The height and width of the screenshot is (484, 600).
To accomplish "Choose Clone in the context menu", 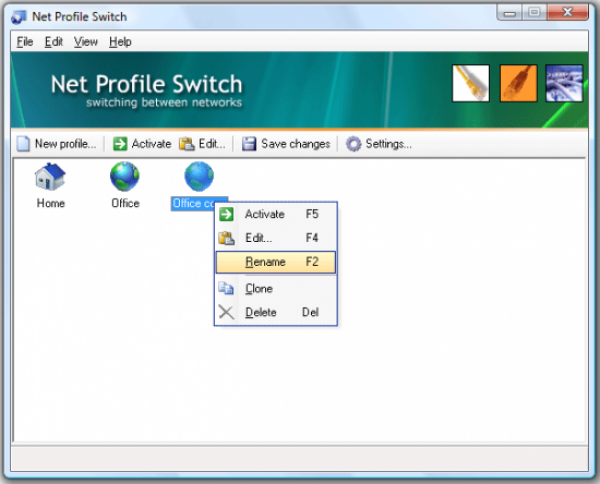I will click(276, 288).
